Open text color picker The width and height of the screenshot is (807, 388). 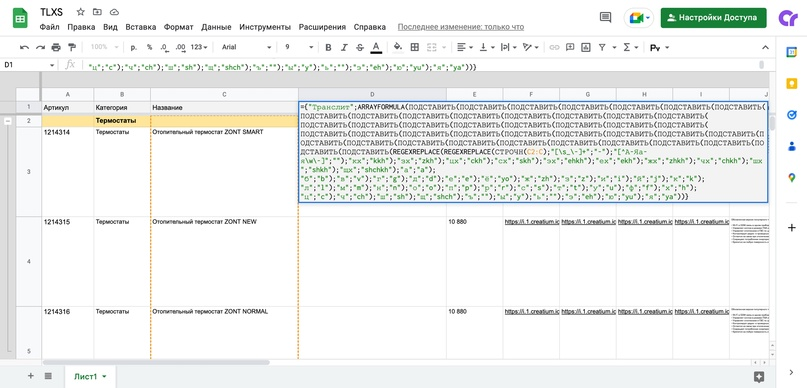coord(376,47)
